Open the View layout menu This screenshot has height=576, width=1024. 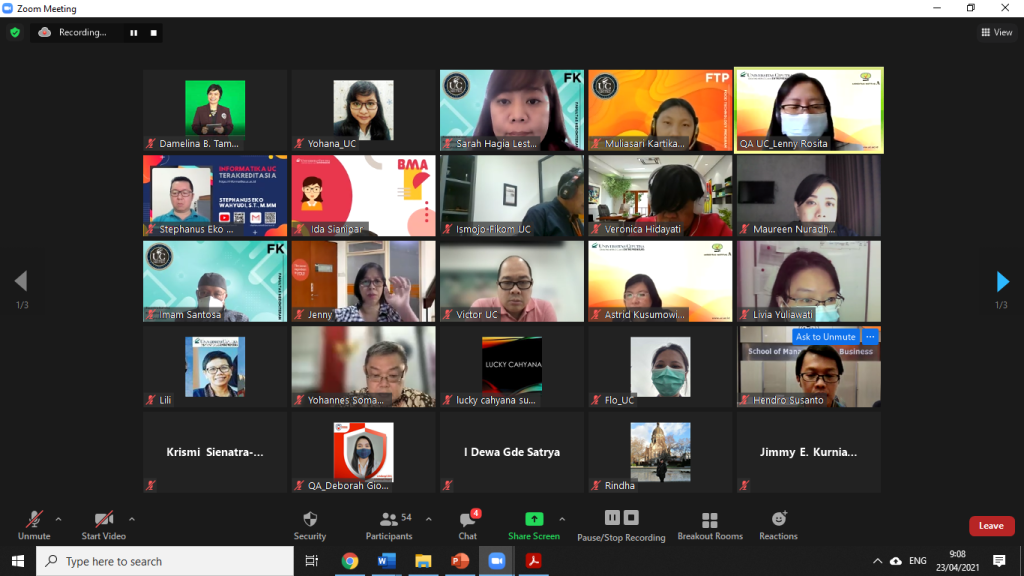[997, 32]
